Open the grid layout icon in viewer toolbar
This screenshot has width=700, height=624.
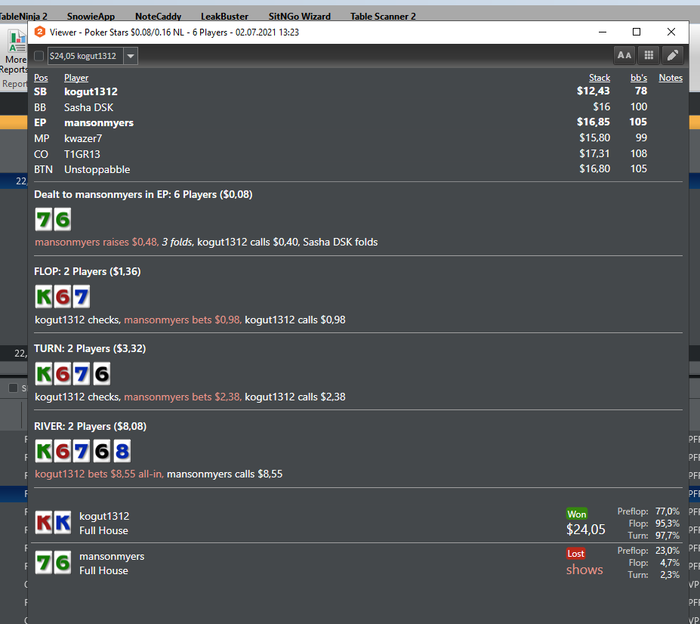pos(649,55)
